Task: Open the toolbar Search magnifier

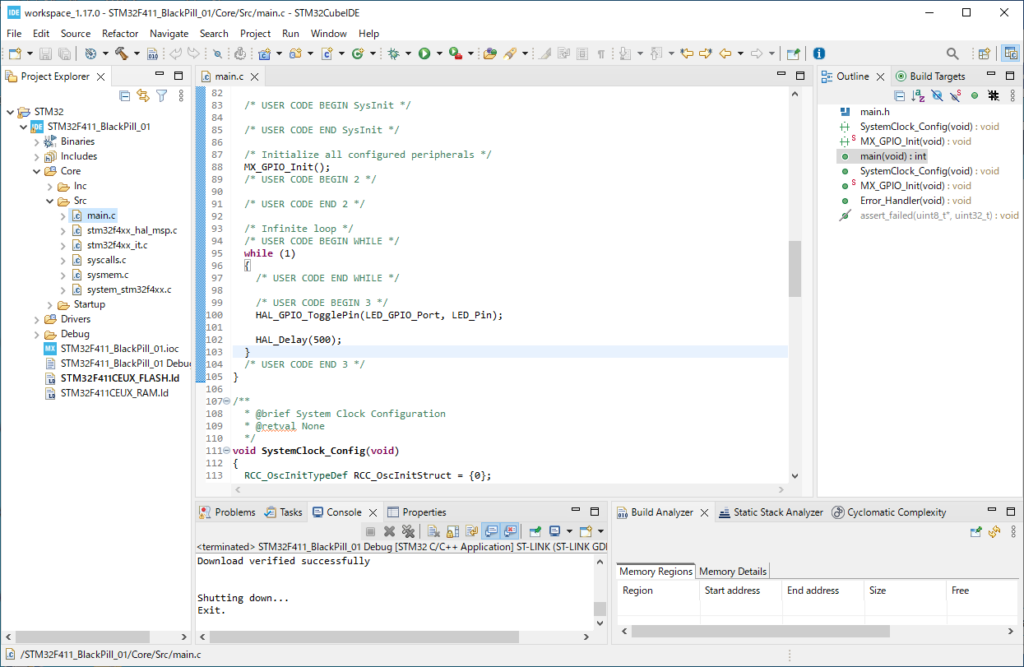Action: pyautogui.click(x=952, y=54)
